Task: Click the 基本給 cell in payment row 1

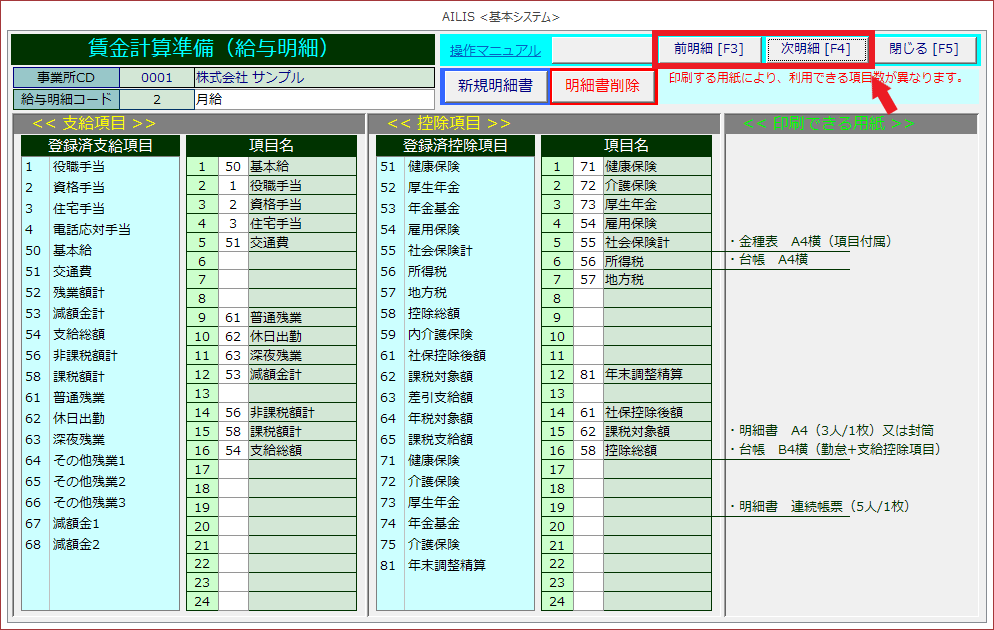Action: [301, 167]
